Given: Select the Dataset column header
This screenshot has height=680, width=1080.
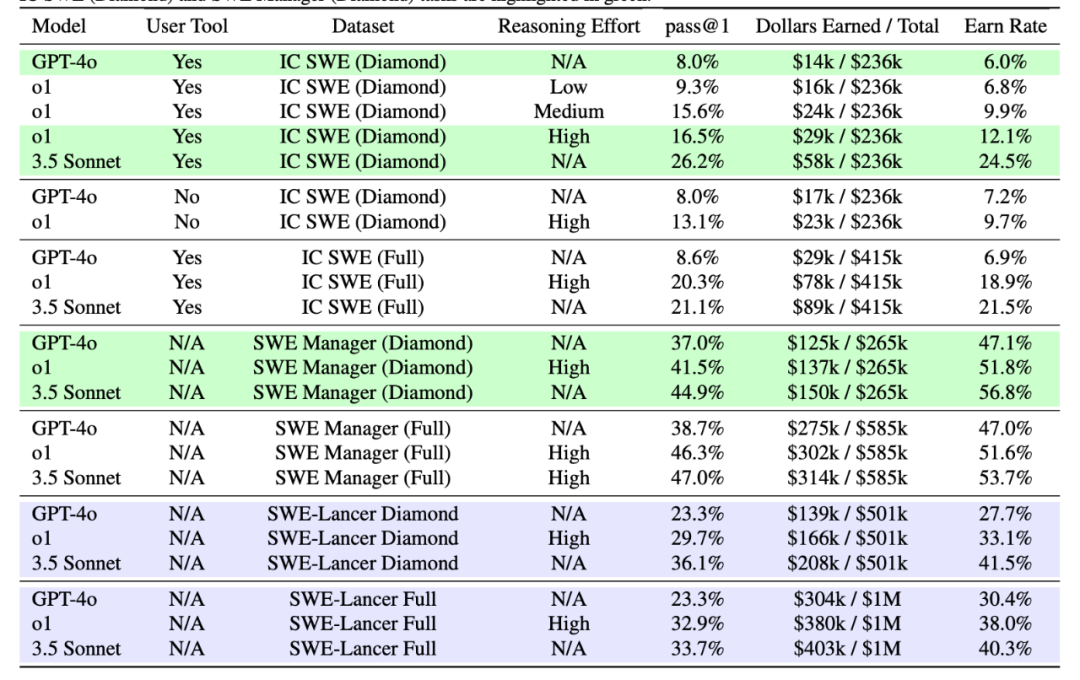Looking at the screenshot, I should pyautogui.click(x=363, y=27).
